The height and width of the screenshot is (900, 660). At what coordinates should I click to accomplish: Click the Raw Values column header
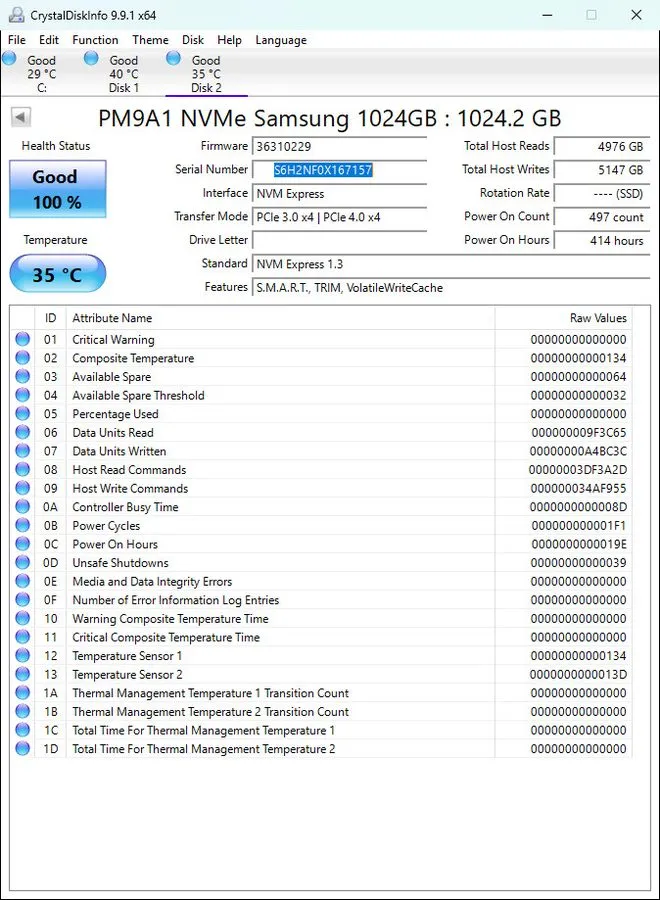click(x=564, y=318)
